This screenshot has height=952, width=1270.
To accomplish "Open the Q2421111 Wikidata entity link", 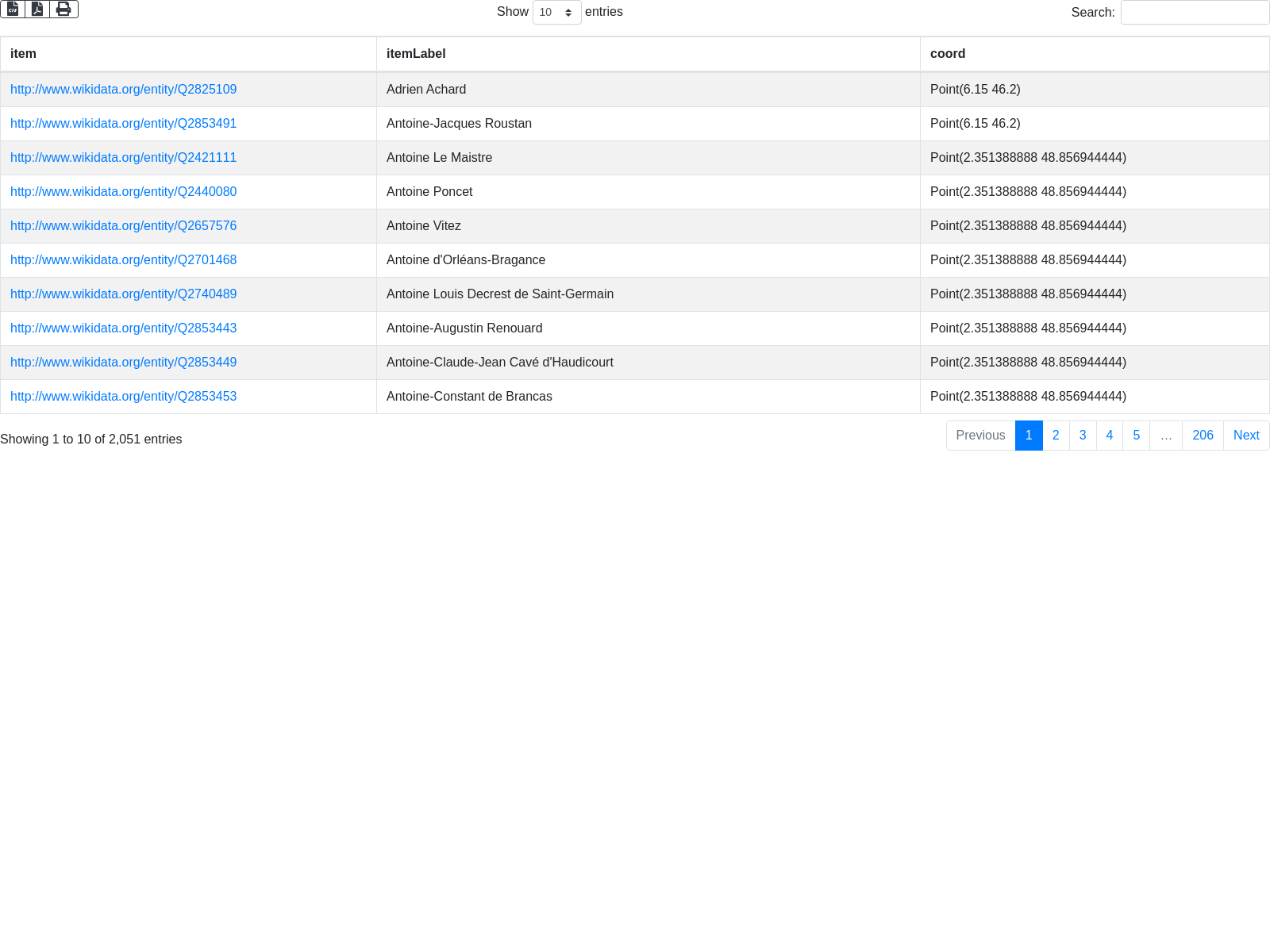I will pos(123,158).
